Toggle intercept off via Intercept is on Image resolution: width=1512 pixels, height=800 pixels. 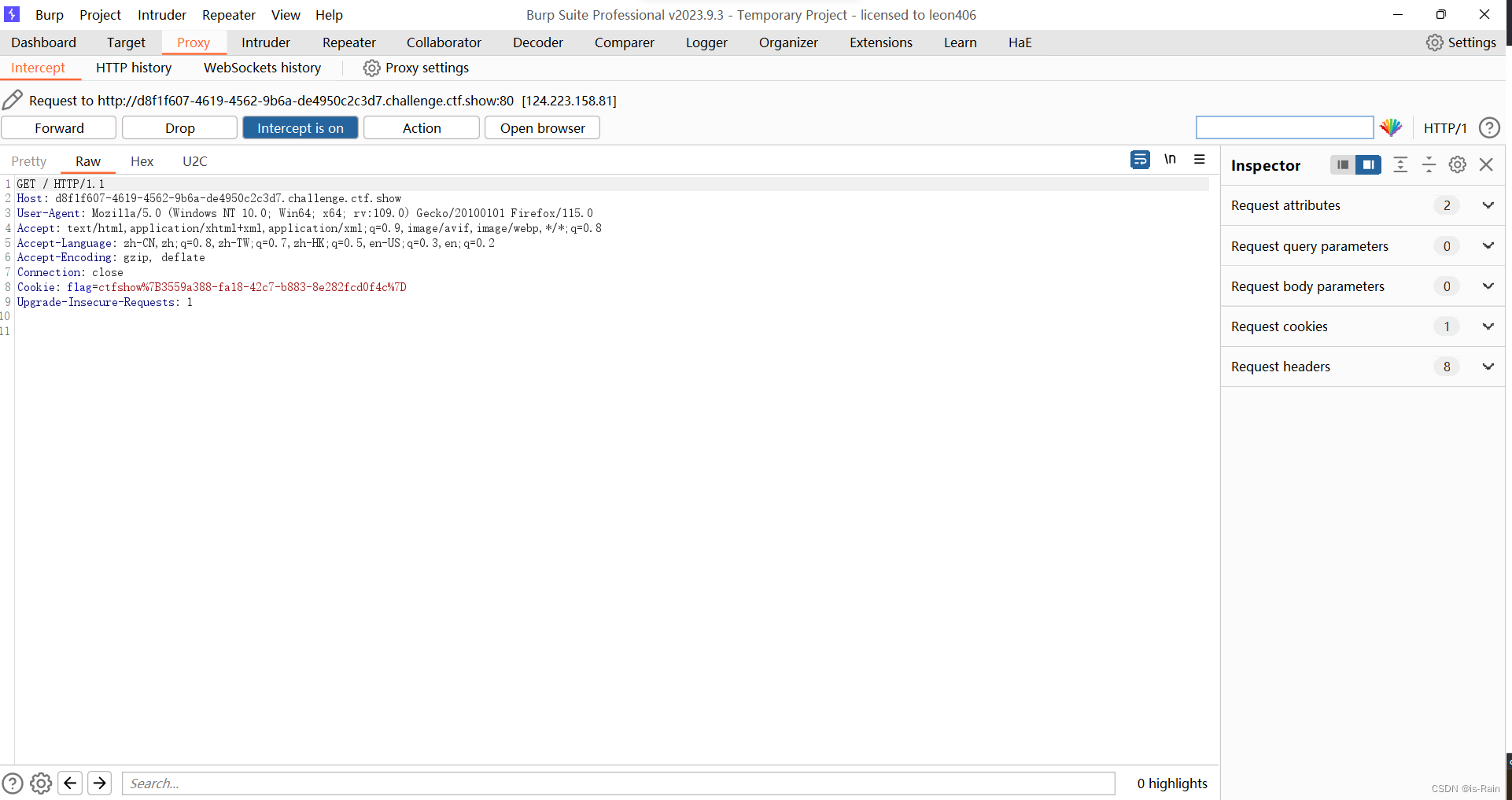click(x=300, y=127)
